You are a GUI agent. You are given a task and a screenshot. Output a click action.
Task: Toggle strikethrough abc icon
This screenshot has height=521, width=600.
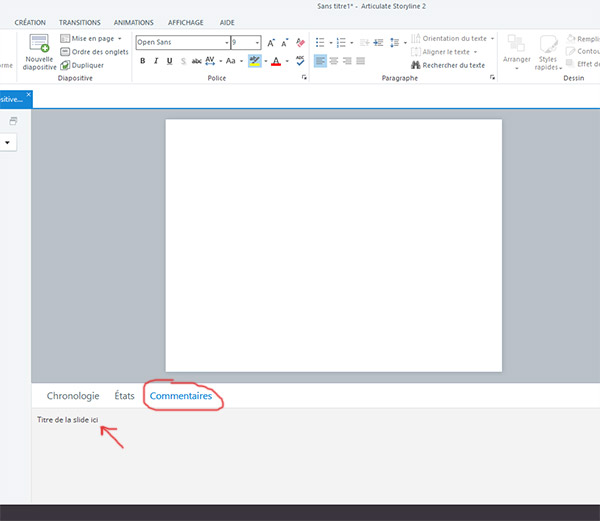[197, 61]
